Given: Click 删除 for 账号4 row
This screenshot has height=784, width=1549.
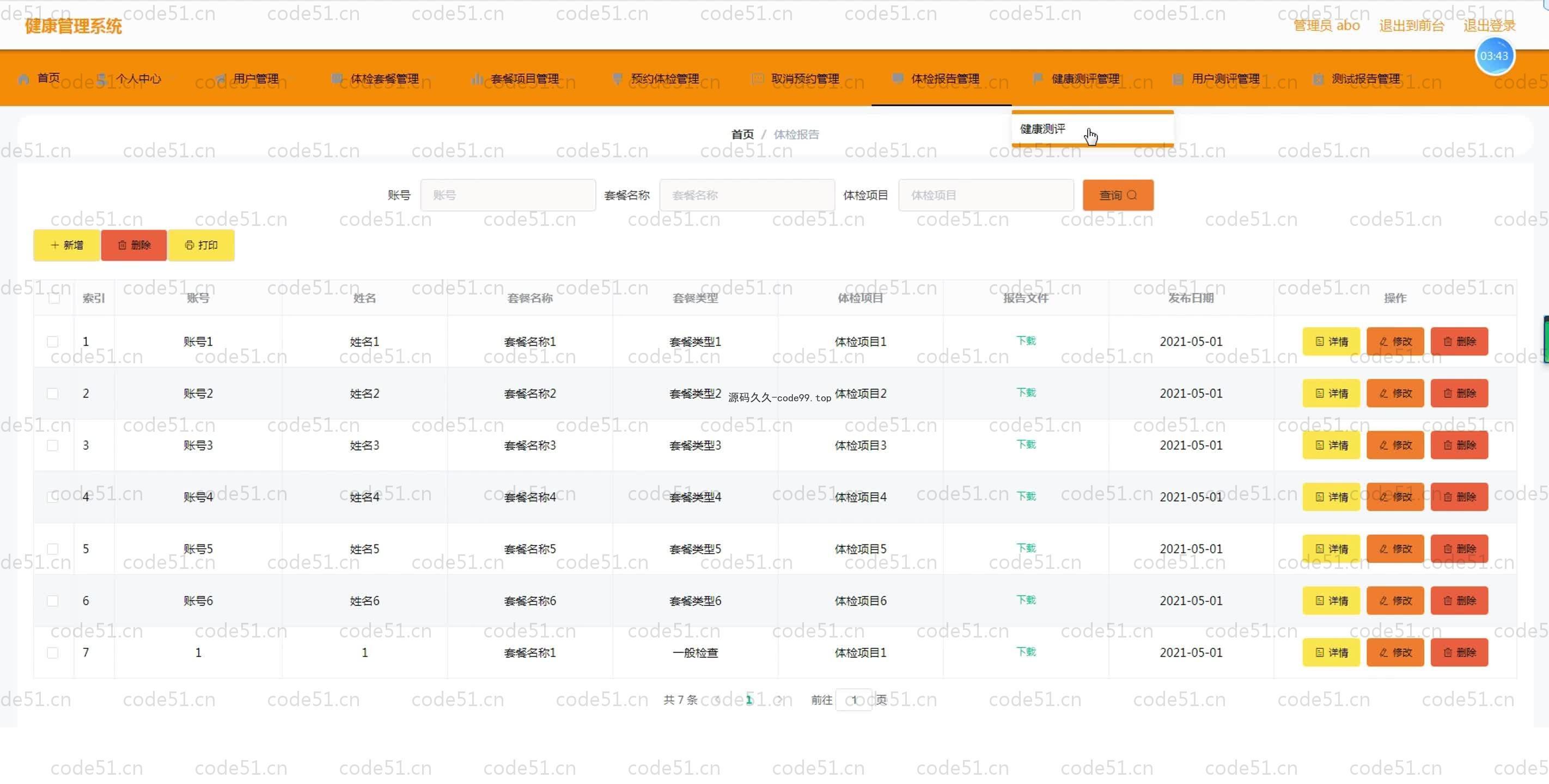Looking at the screenshot, I should [1459, 497].
